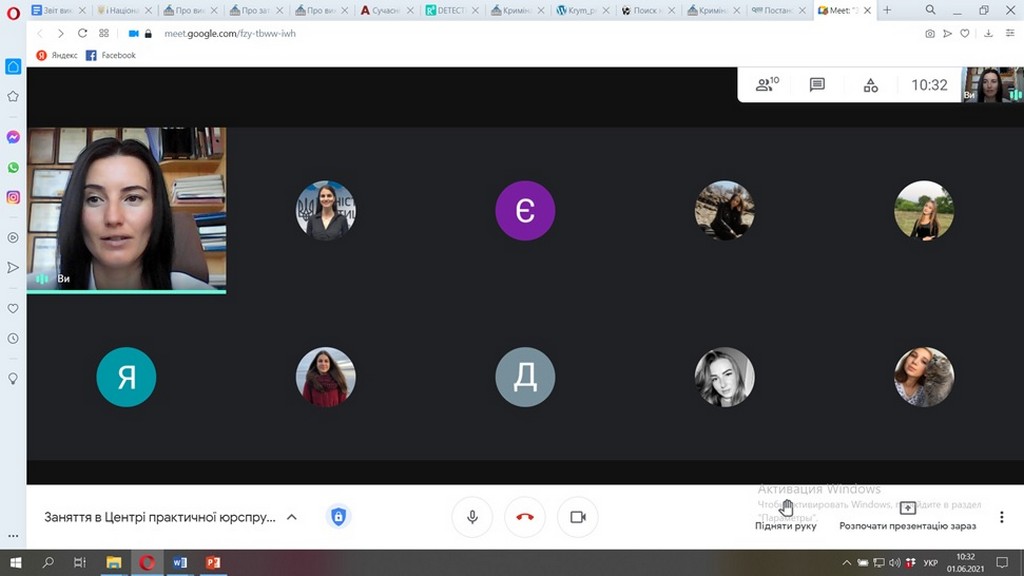Show hidden system tray icons
The width and height of the screenshot is (1024, 576).
tap(848, 563)
